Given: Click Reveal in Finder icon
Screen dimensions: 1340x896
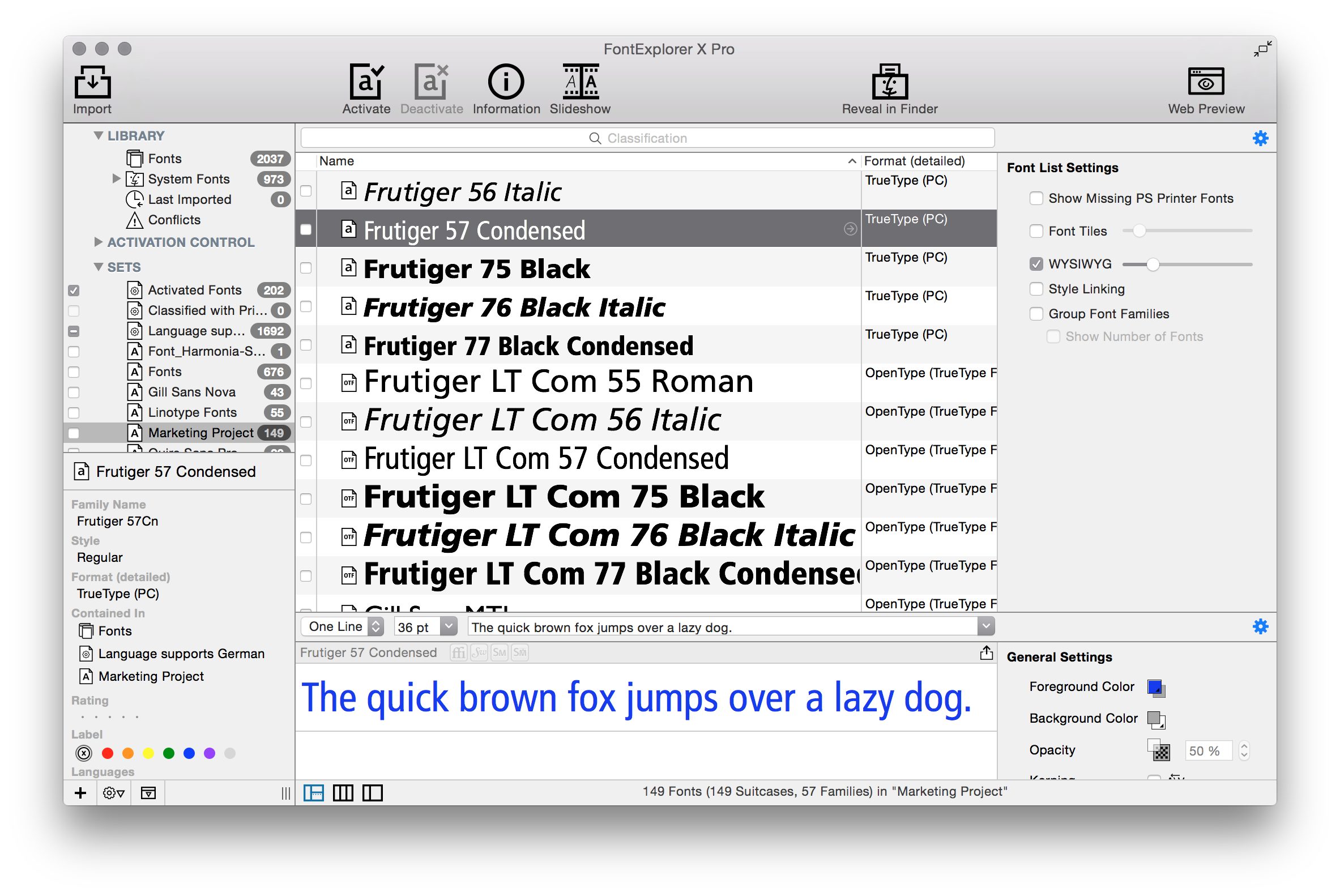Looking at the screenshot, I should (889, 82).
